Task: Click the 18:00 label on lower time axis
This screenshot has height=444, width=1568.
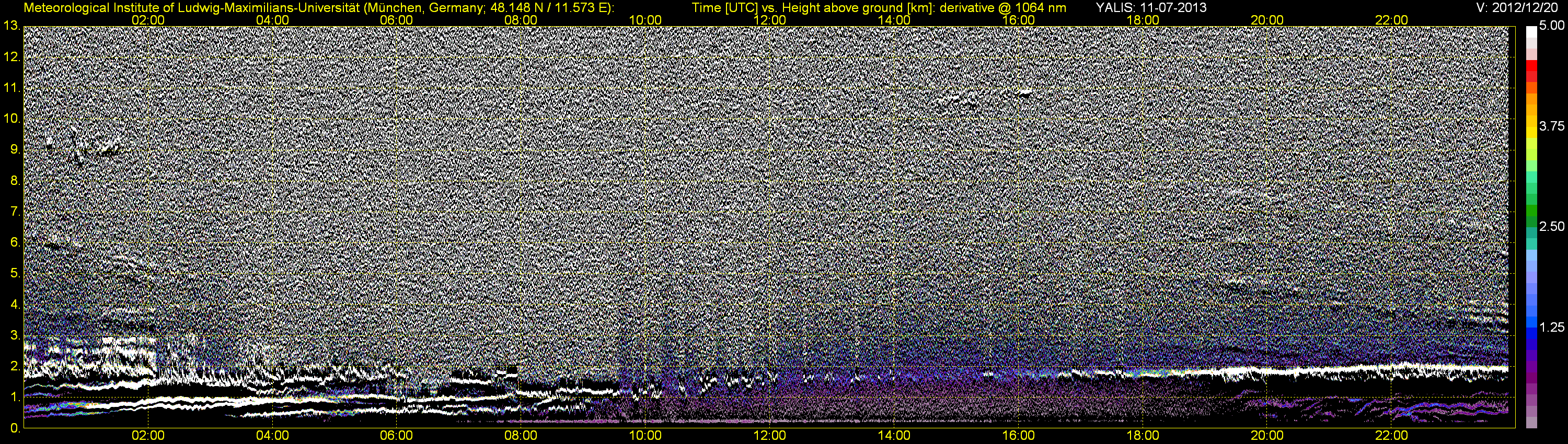Action: coord(1143,436)
